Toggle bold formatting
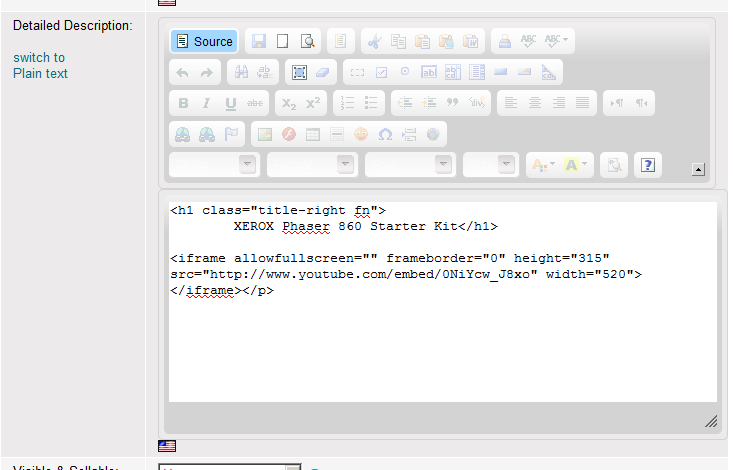Screen dimensions: 733x470 click(183, 103)
